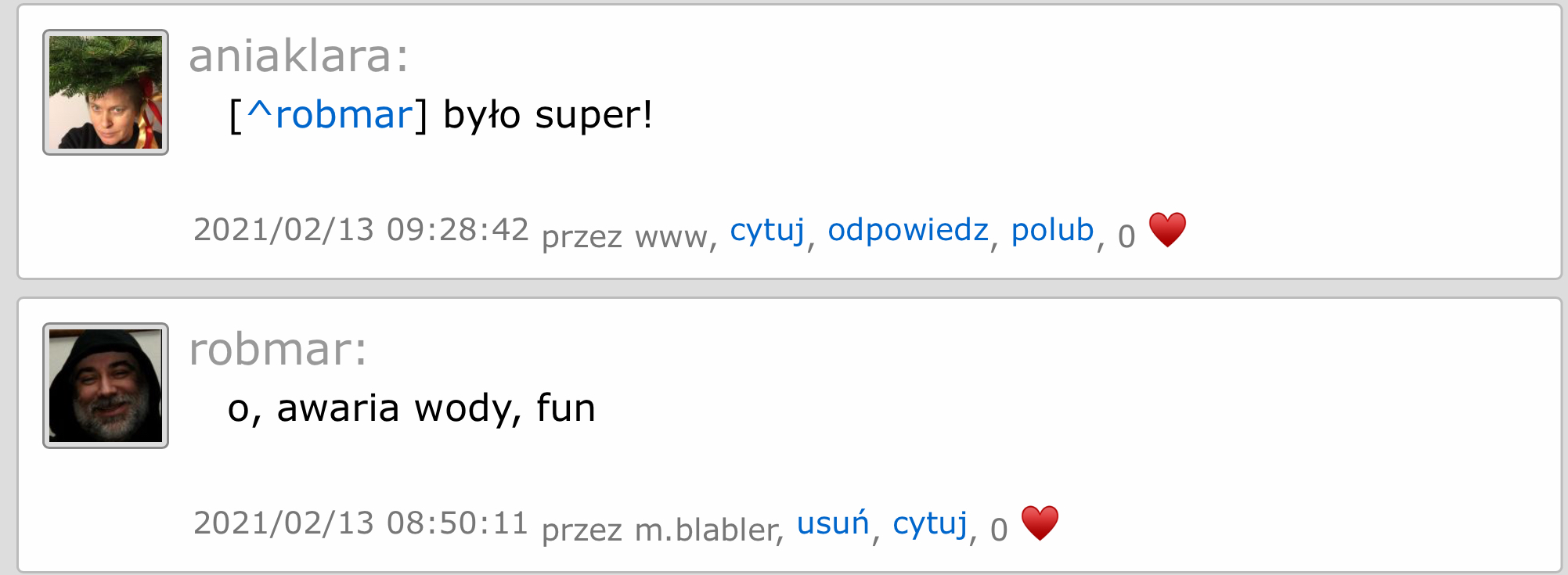Open robmar's avatar picture
This screenshot has height=575, width=1568.
[x=106, y=386]
